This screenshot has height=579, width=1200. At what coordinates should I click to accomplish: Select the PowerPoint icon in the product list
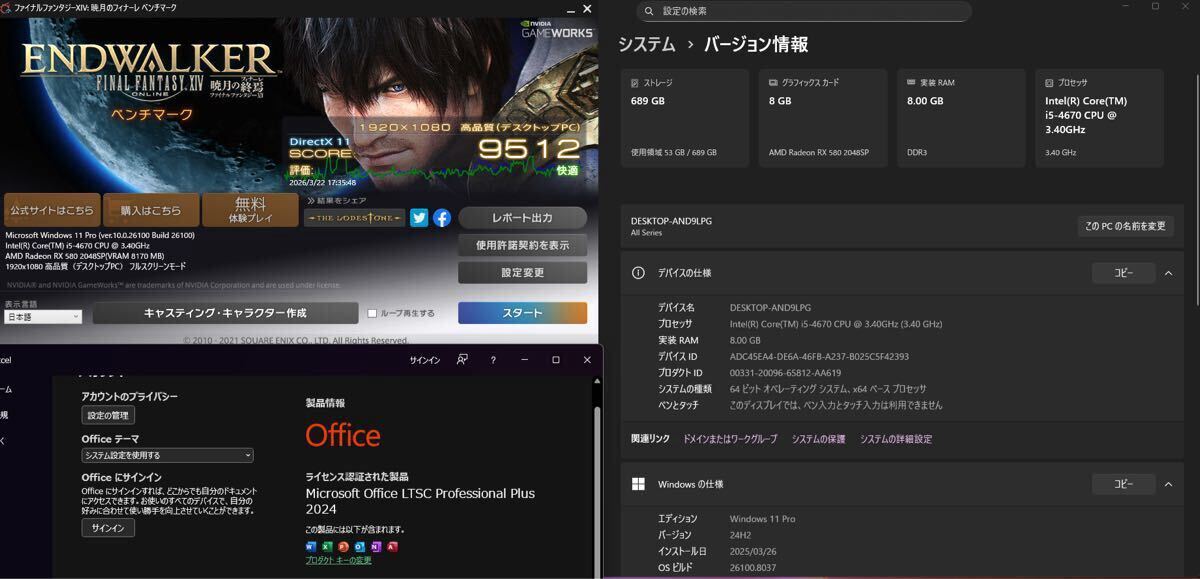343,546
